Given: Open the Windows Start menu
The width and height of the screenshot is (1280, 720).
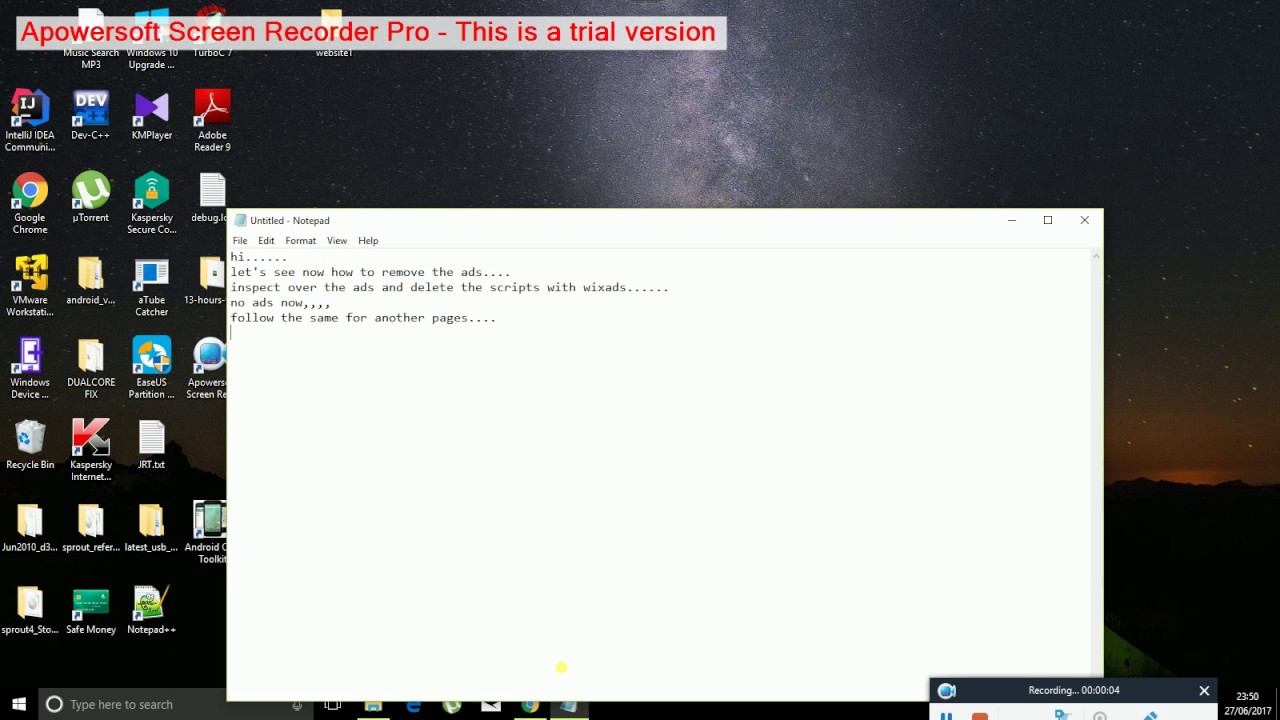Looking at the screenshot, I should (x=19, y=704).
